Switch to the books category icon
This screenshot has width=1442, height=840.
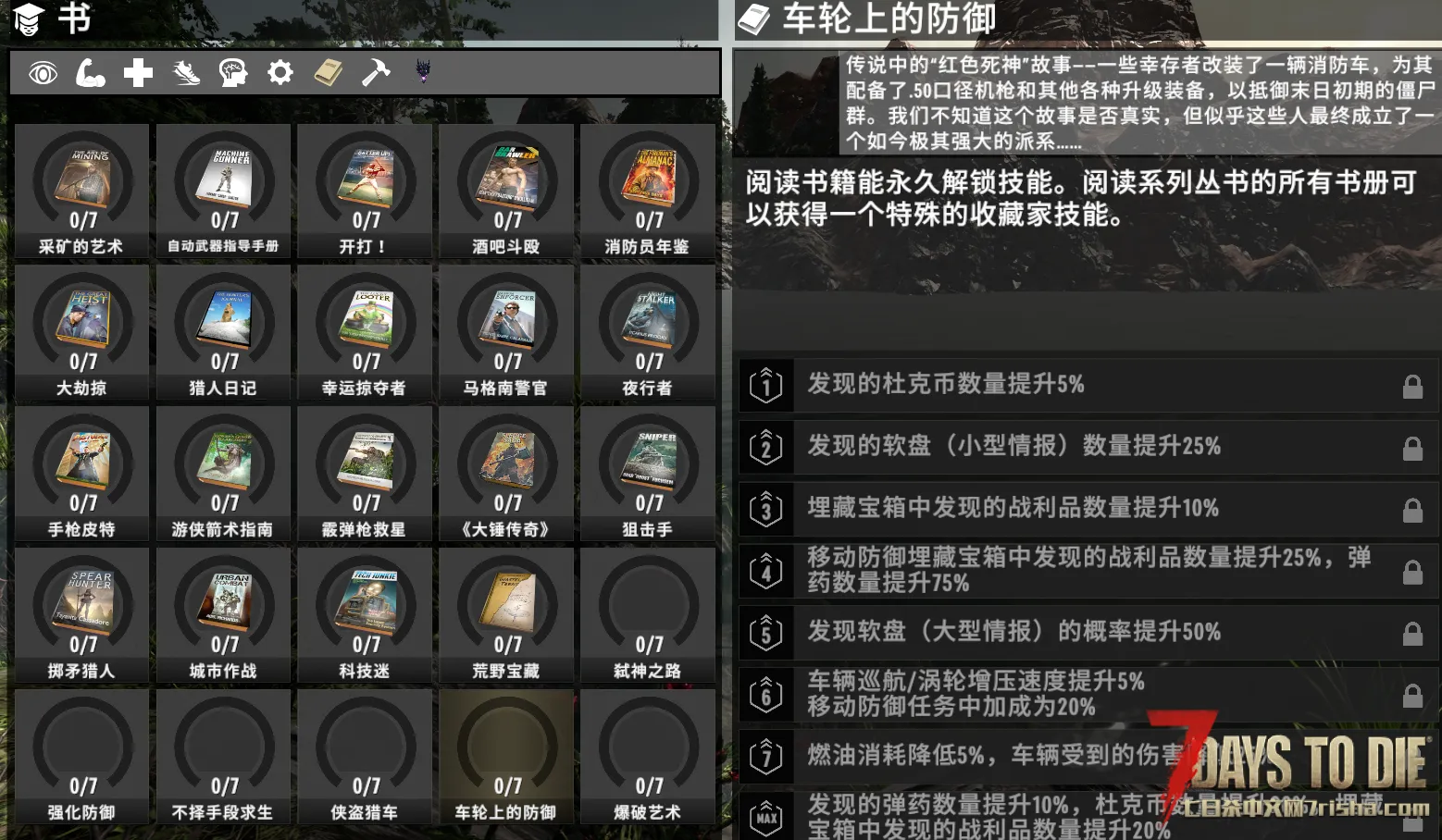[x=329, y=72]
